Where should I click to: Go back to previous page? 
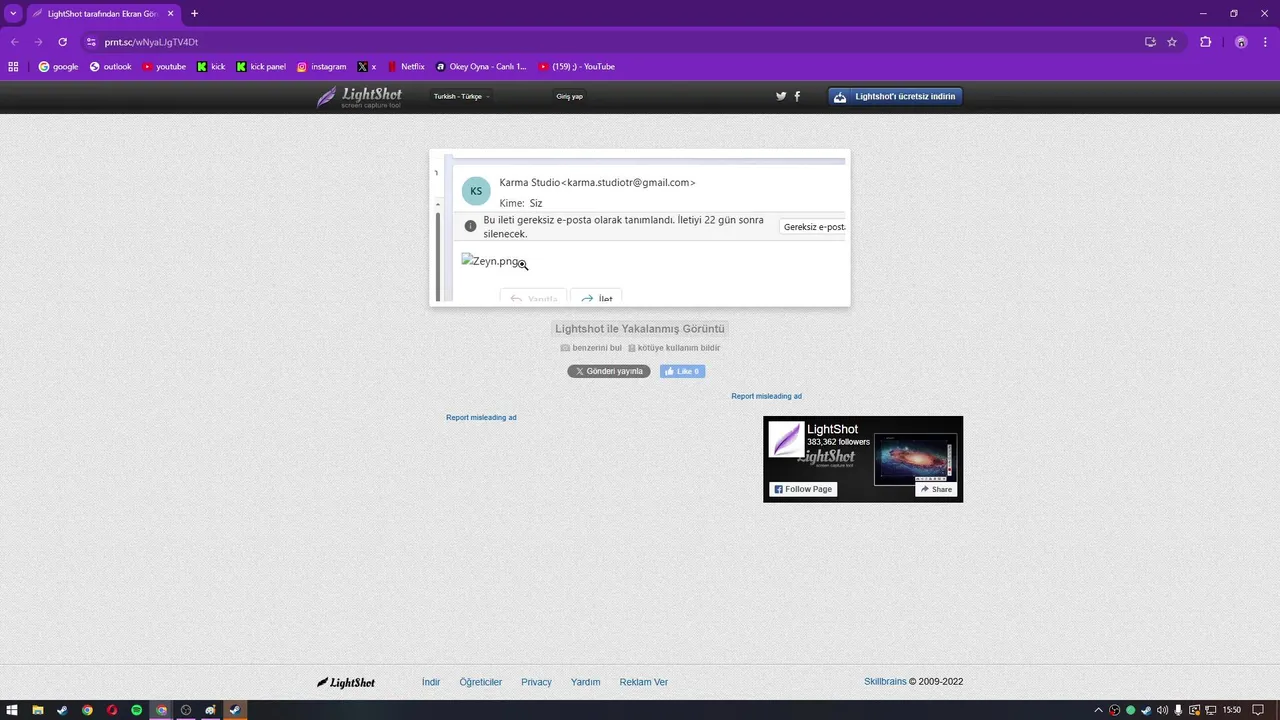click(x=14, y=42)
